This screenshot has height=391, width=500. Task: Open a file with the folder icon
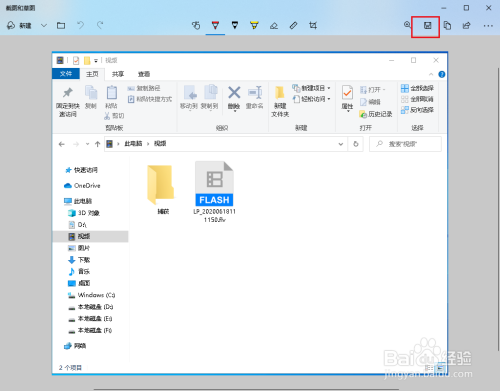pos(61,26)
